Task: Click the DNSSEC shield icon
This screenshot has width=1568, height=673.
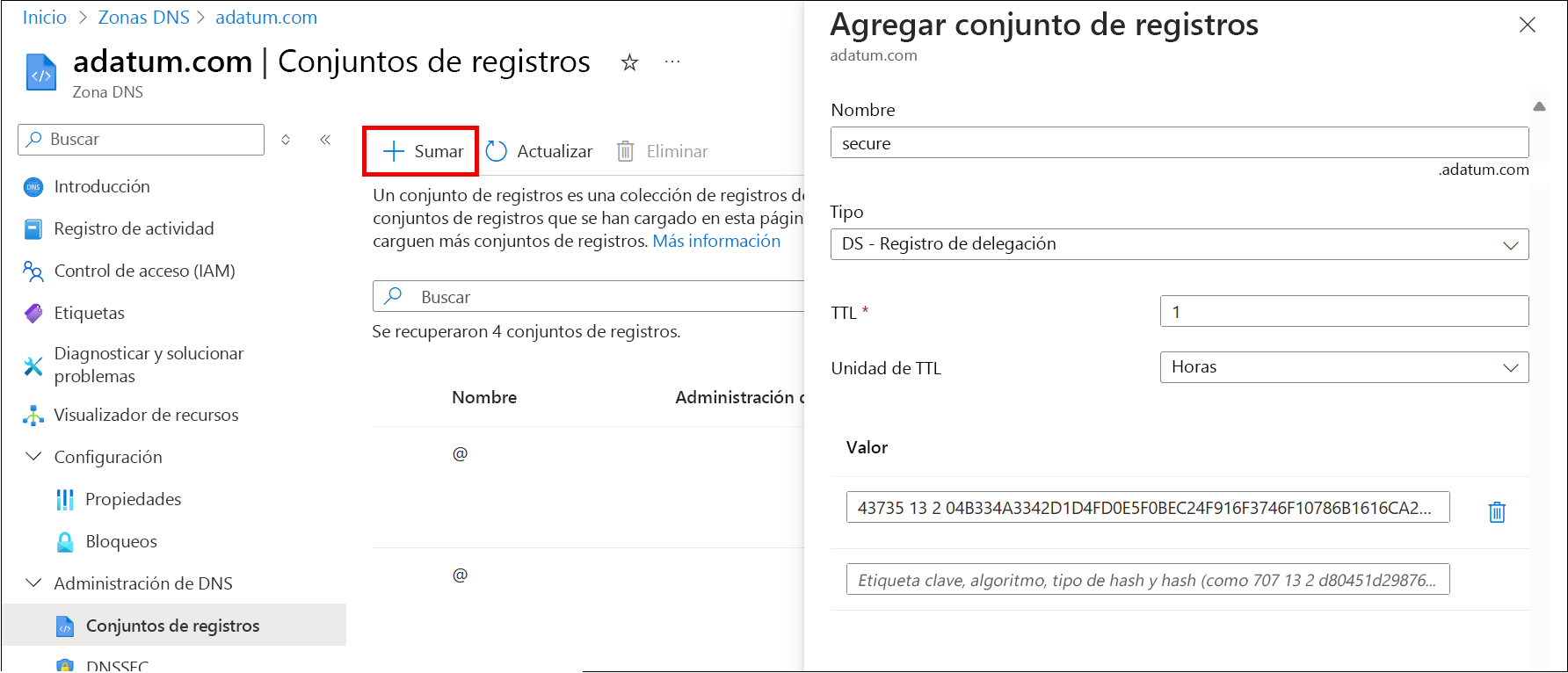Action: (65, 665)
